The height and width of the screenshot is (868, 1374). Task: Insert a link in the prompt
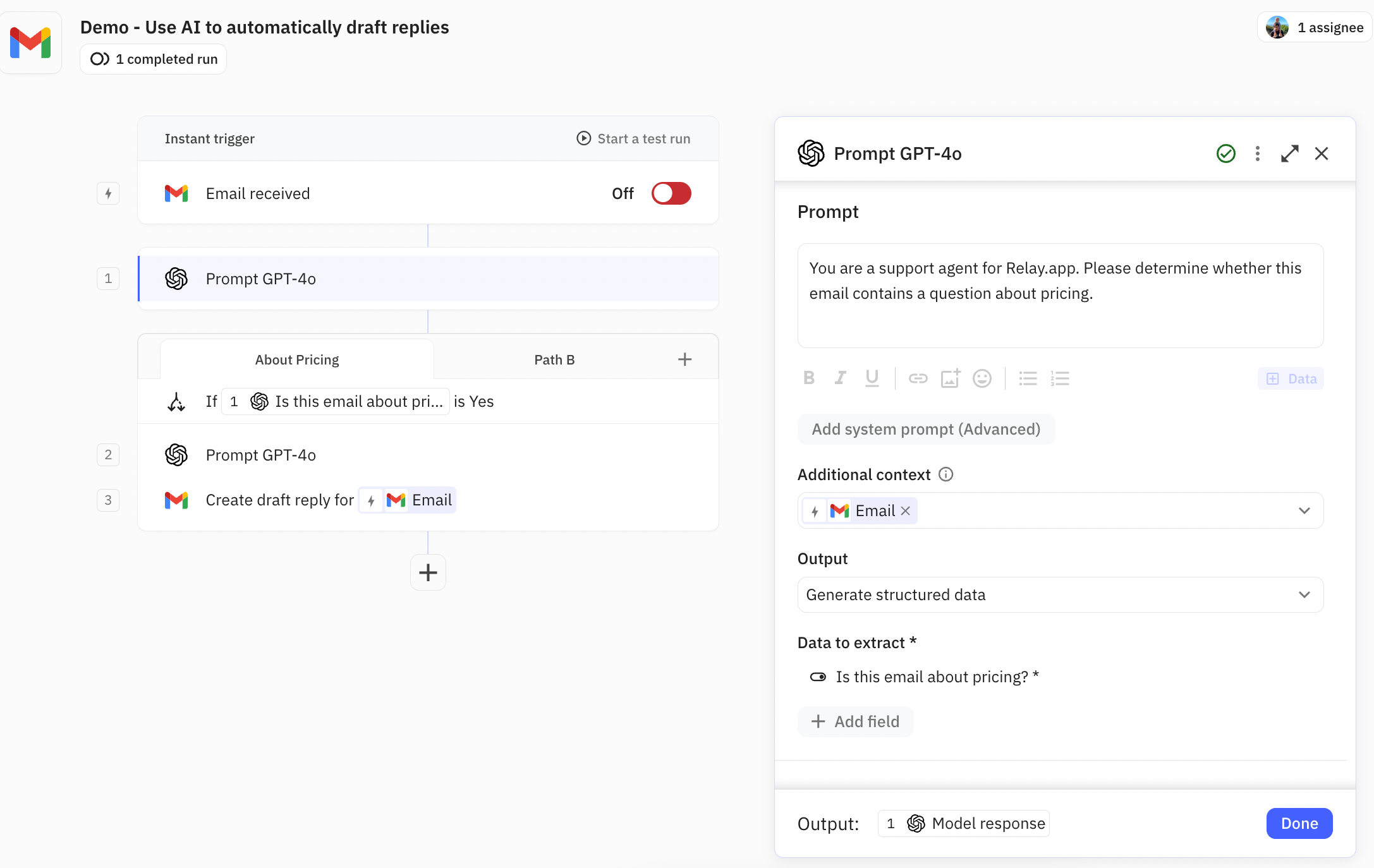click(918, 378)
